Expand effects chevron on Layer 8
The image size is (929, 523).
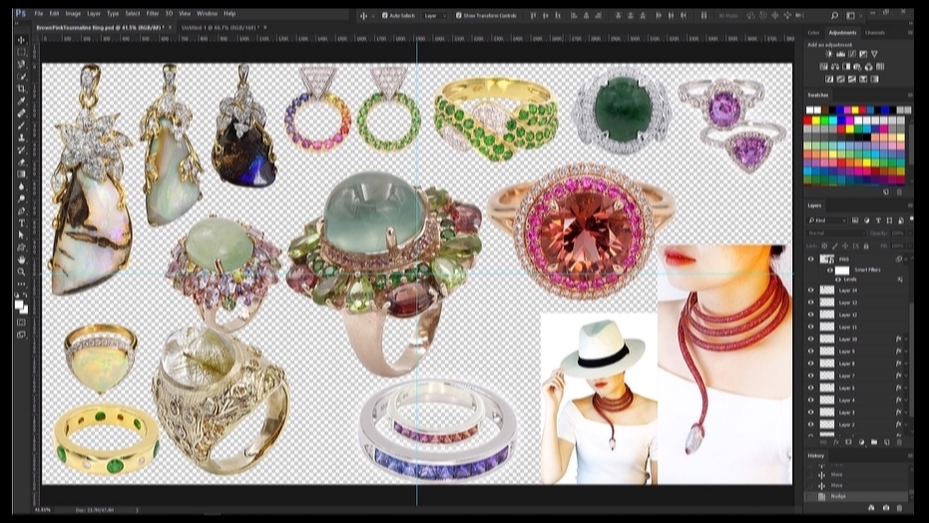(906, 364)
